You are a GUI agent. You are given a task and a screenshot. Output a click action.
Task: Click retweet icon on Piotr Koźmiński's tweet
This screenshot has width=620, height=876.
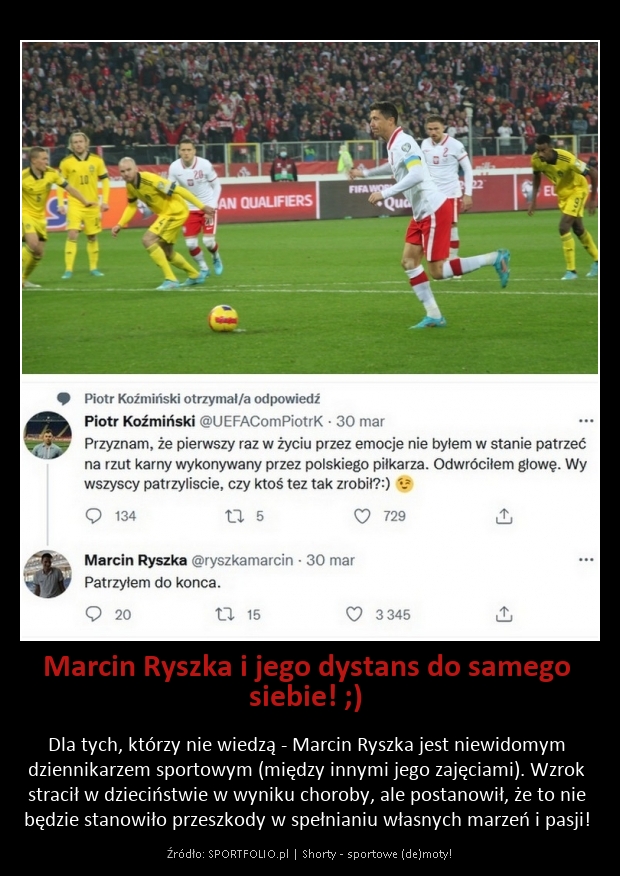coord(235,516)
